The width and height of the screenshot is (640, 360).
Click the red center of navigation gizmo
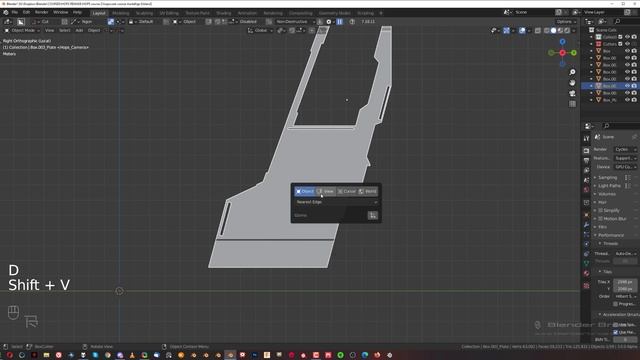(562, 53)
